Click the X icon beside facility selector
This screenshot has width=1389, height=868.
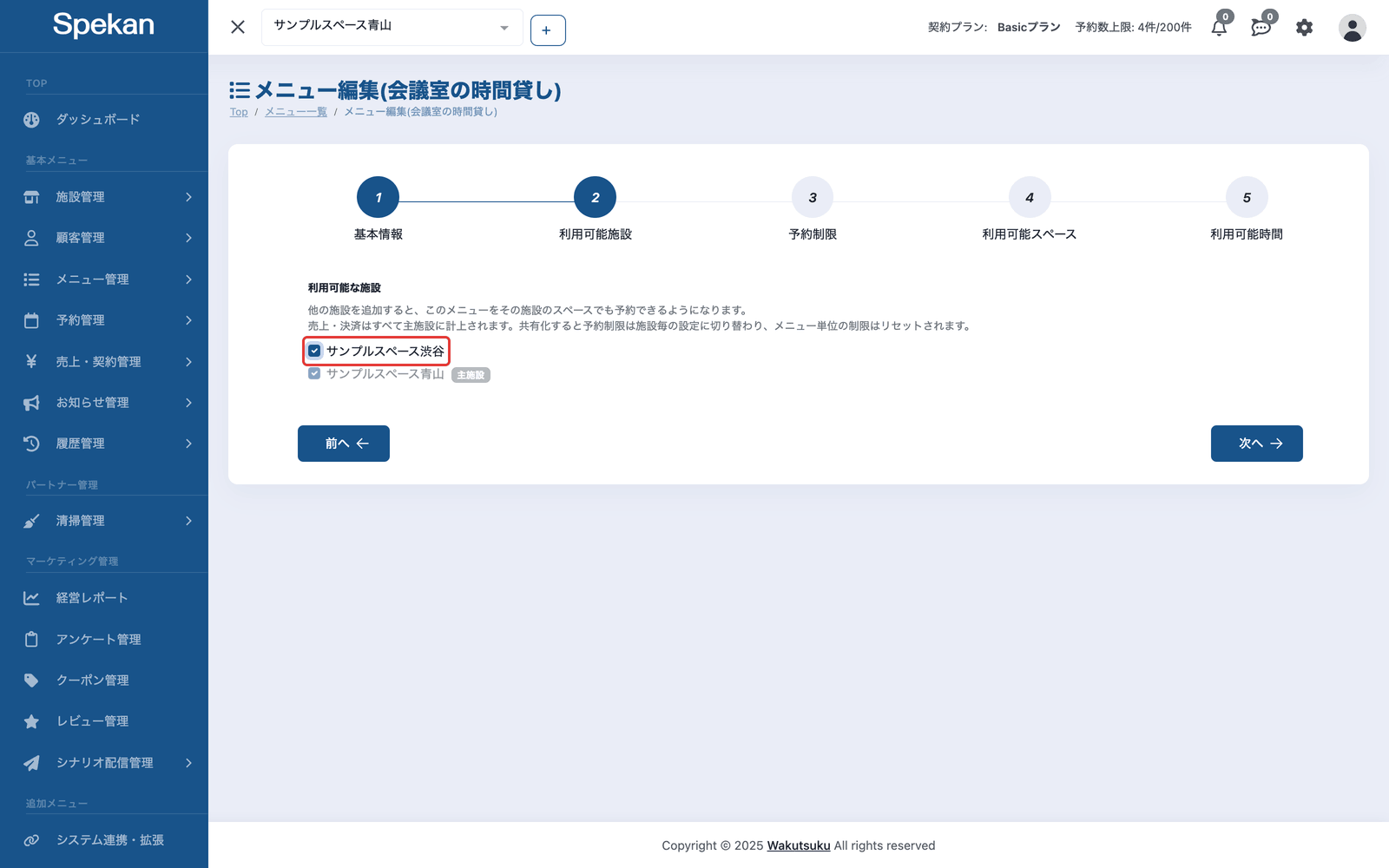point(238,27)
